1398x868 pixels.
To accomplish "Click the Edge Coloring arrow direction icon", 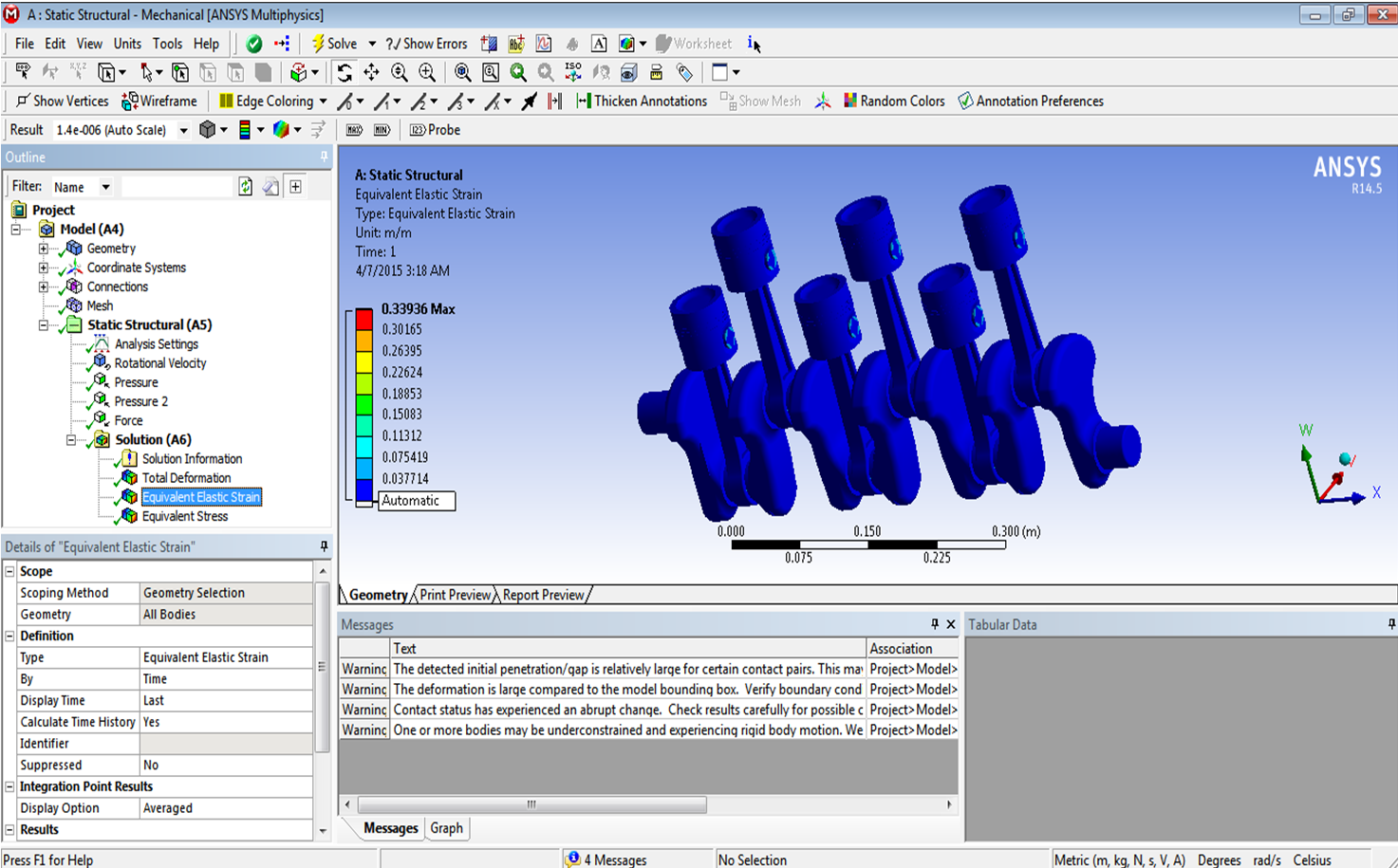I will point(529,101).
